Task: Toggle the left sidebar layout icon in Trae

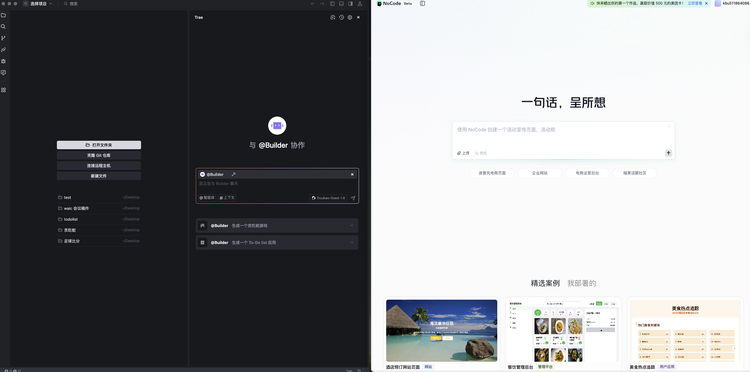Action: (332, 3)
